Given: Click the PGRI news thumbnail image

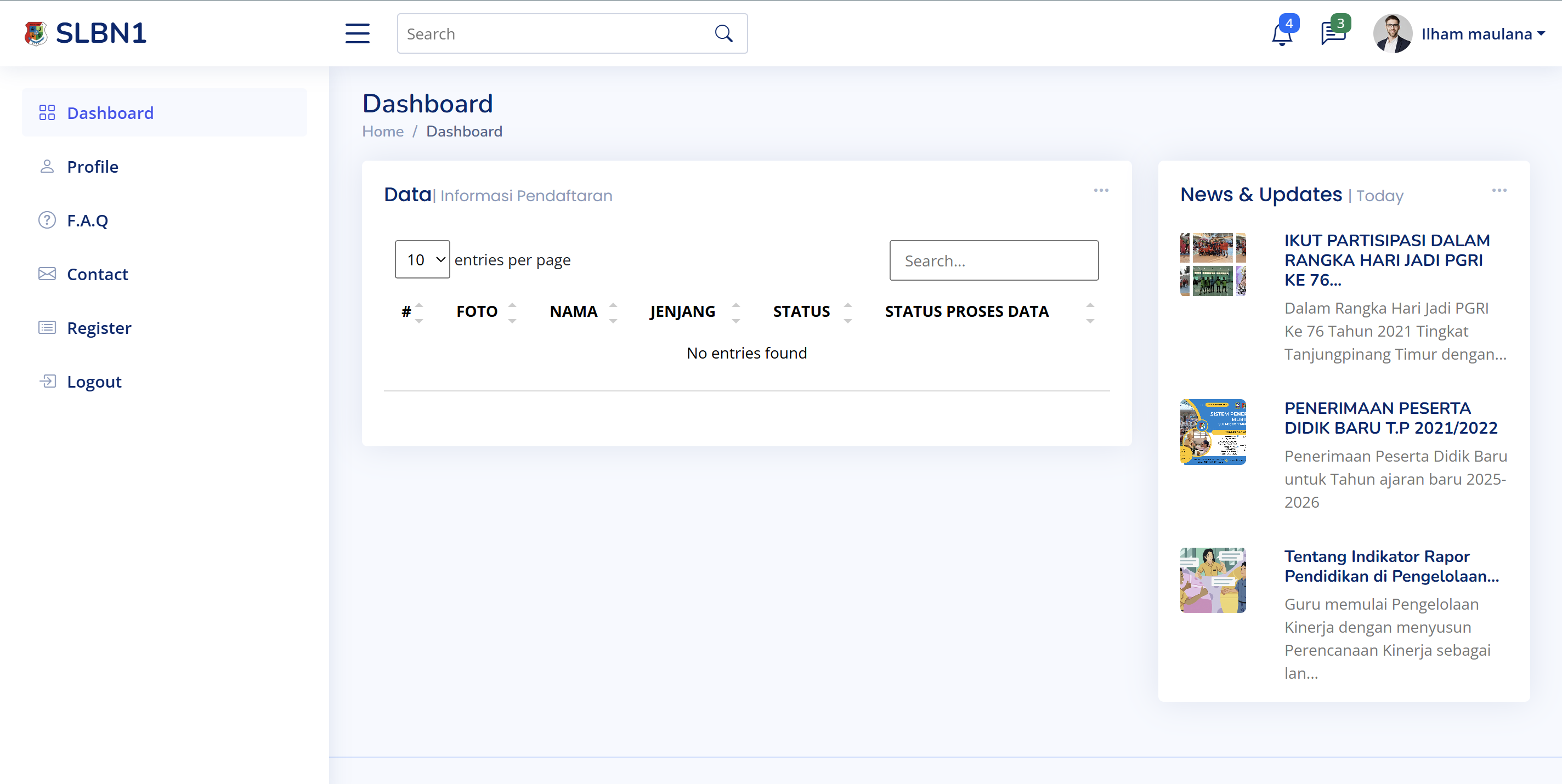Looking at the screenshot, I should pos(1213,264).
